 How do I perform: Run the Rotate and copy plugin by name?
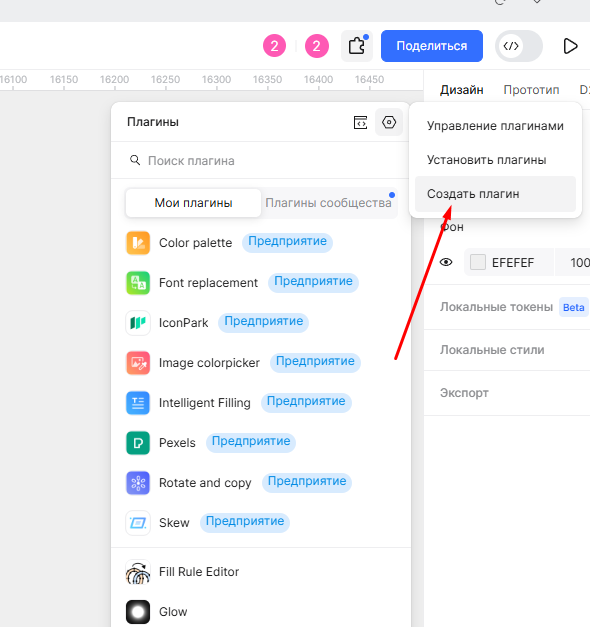205,483
